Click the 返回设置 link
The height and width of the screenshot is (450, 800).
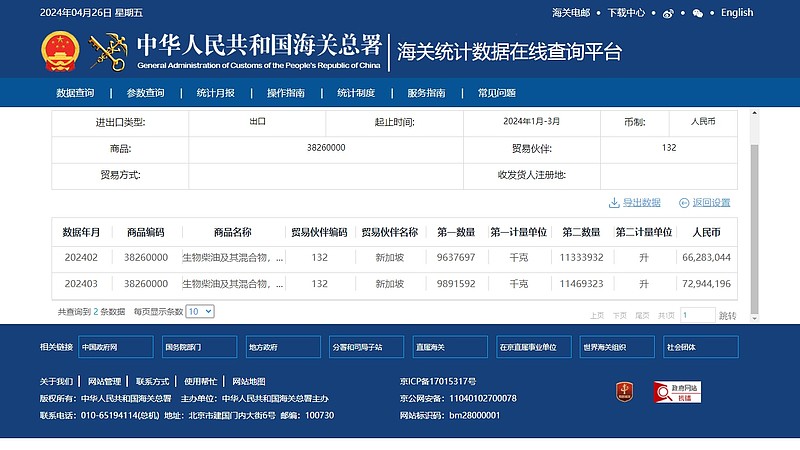pyautogui.click(x=711, y=203)
